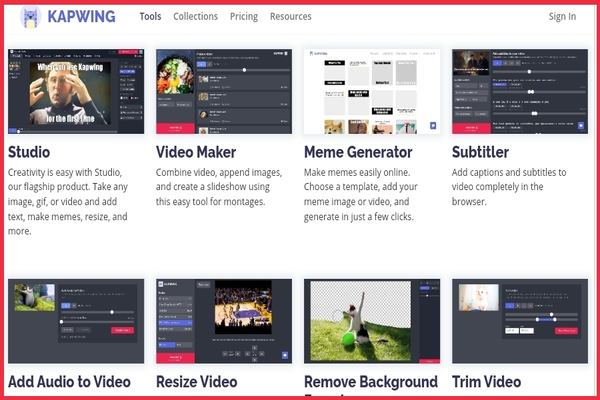Click the Video Maker description "Combine video, append images"

coord(219,187)
